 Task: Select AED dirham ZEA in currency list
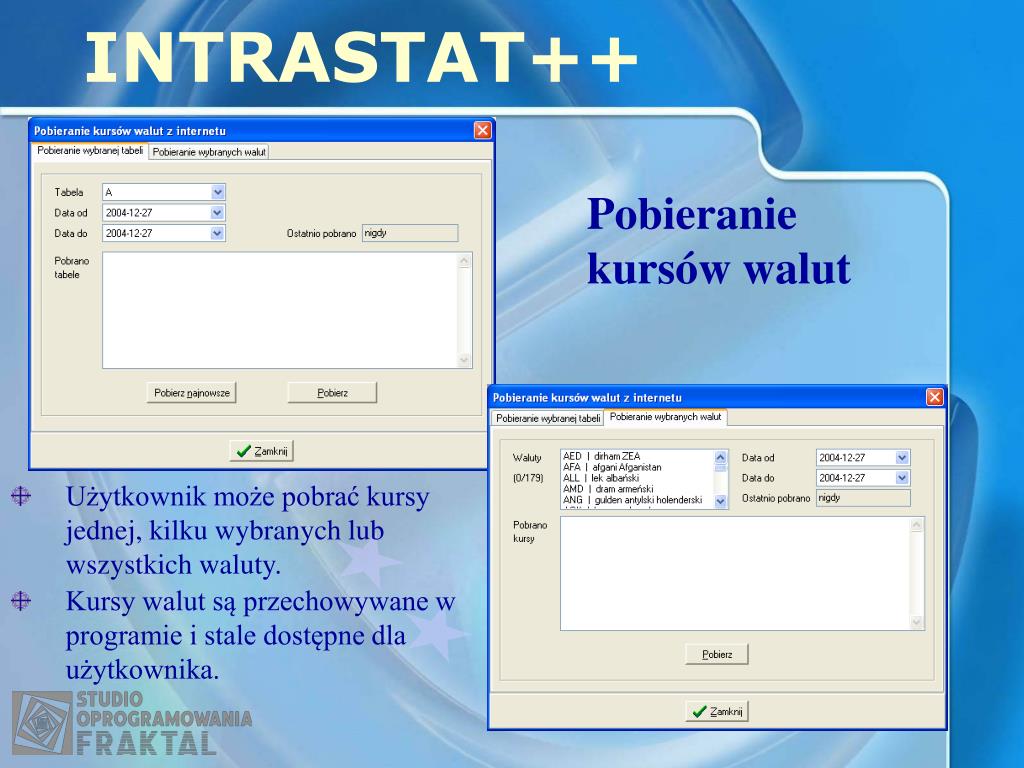637,456
